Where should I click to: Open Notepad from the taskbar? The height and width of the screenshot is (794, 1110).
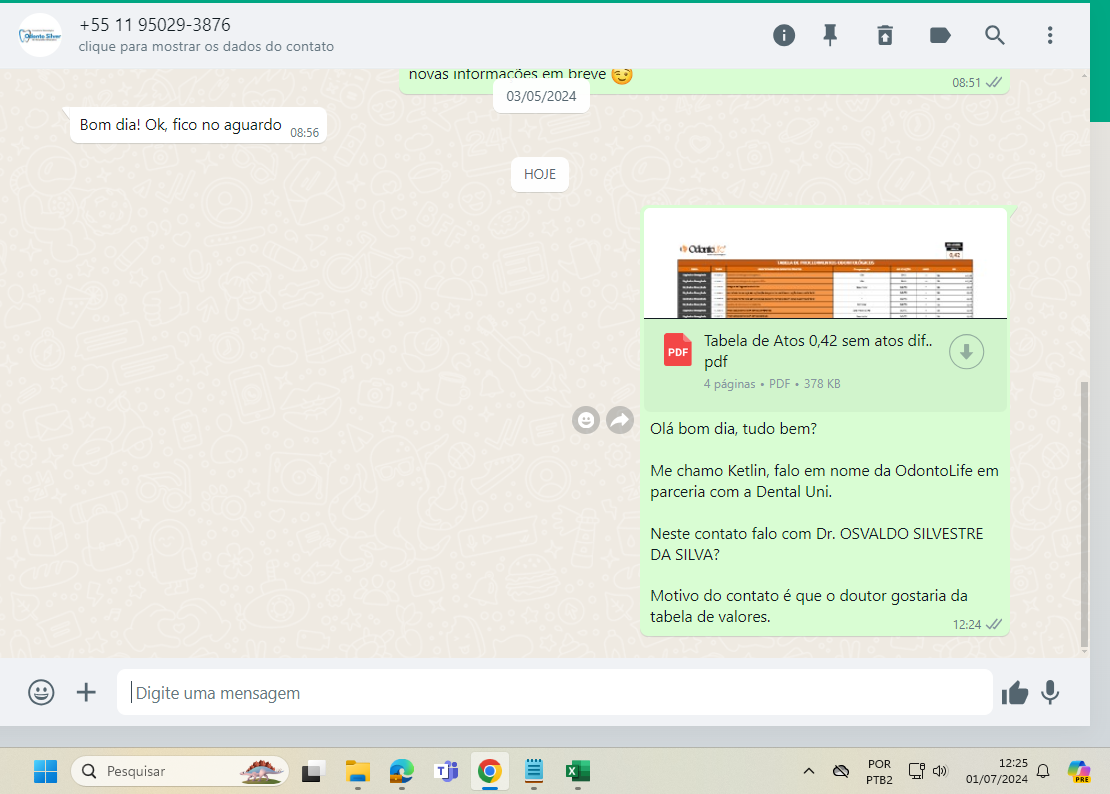tap(534, 771)
